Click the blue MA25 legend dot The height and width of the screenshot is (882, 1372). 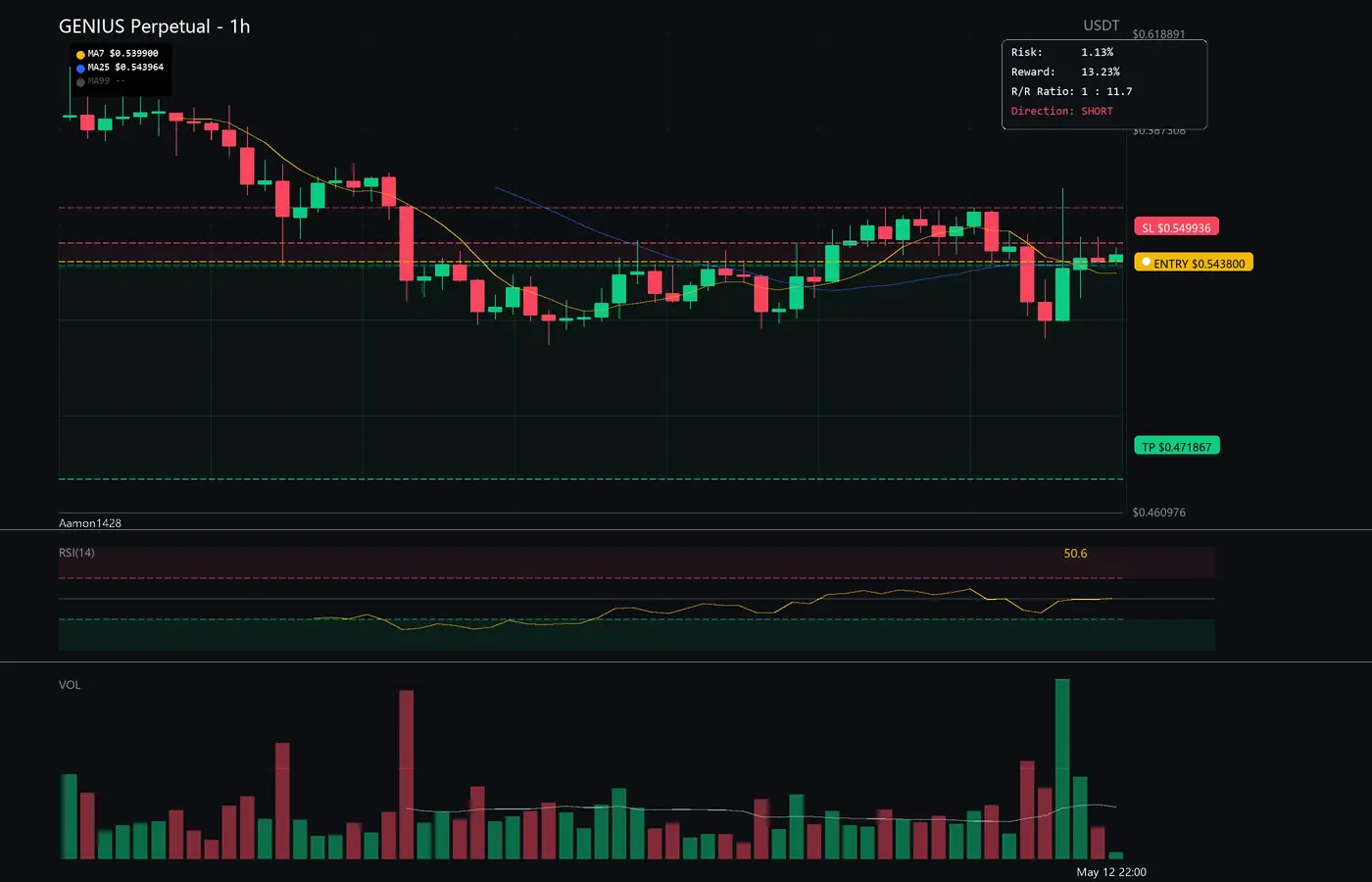[80, 69]
